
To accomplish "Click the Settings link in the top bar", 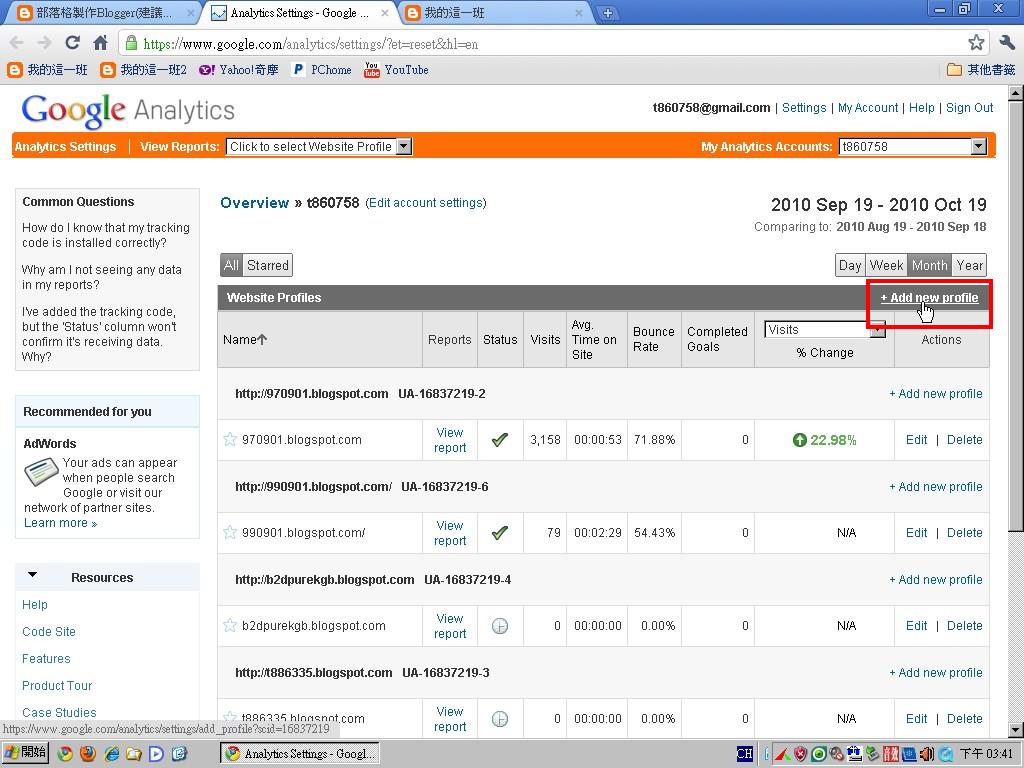I will pos(804,108).
